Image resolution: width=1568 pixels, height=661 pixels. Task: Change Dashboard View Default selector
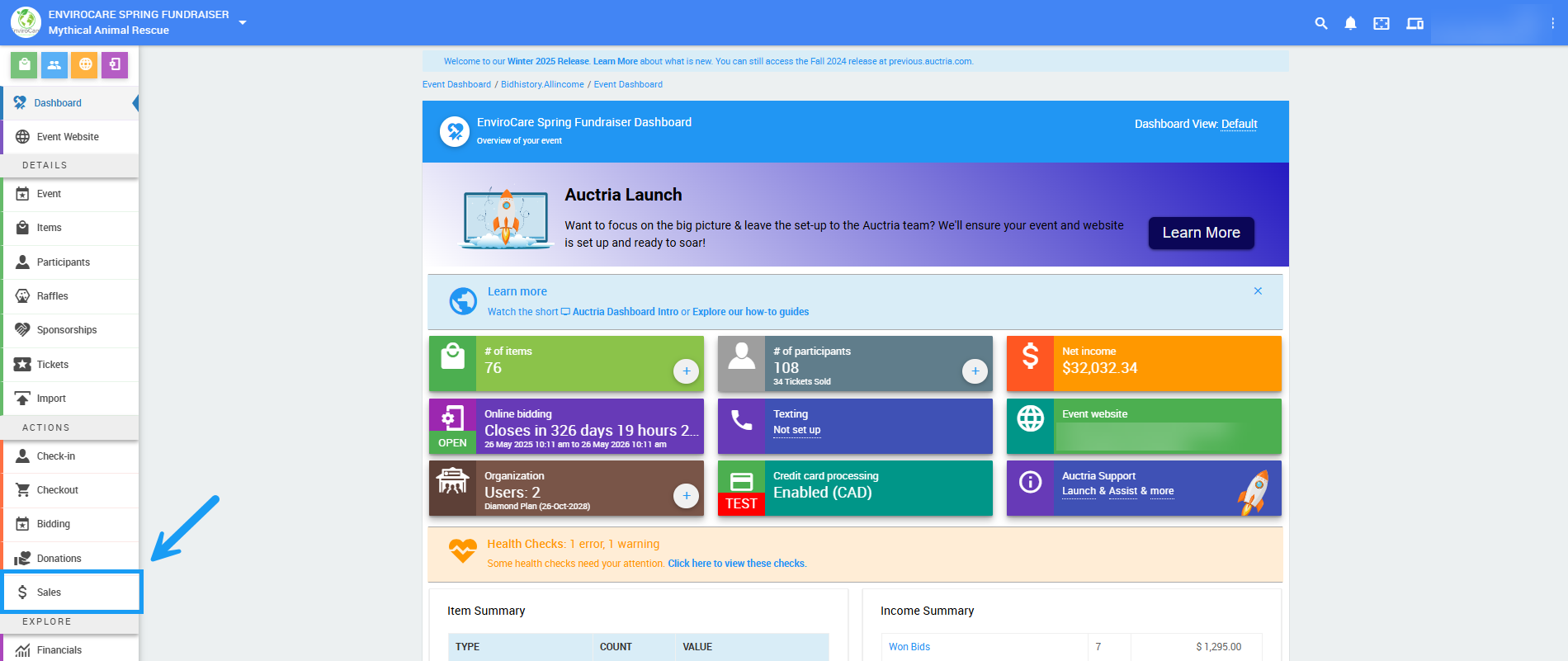point(1239,124)
